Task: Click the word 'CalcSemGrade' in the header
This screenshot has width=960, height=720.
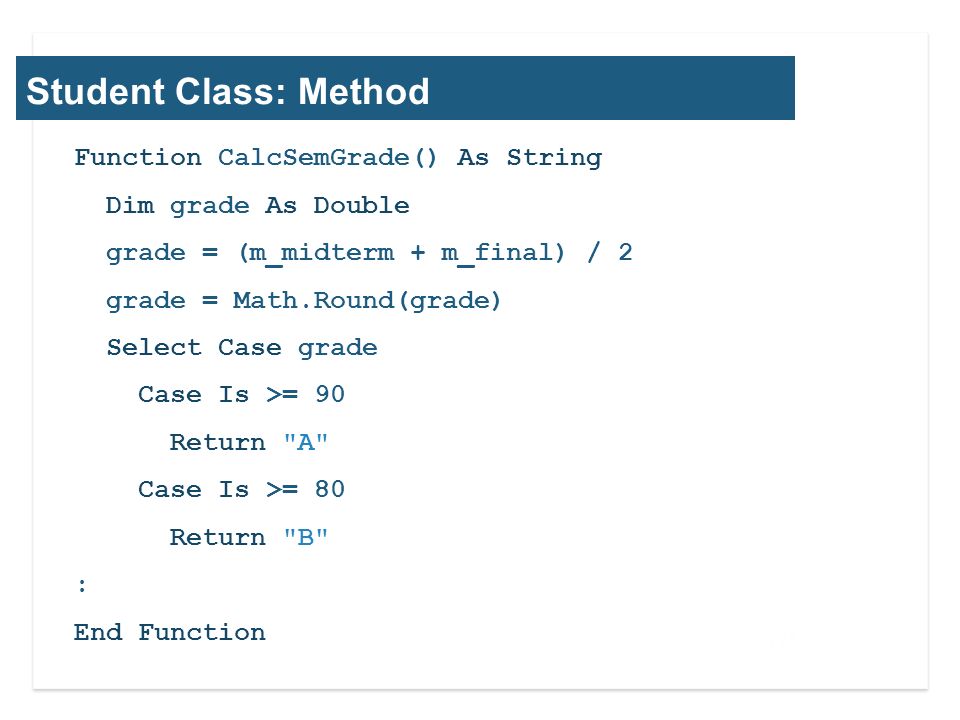Action: [x=313, y=157]
